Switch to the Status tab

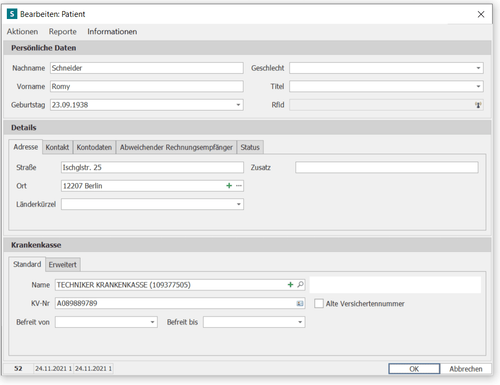(250, 147)
